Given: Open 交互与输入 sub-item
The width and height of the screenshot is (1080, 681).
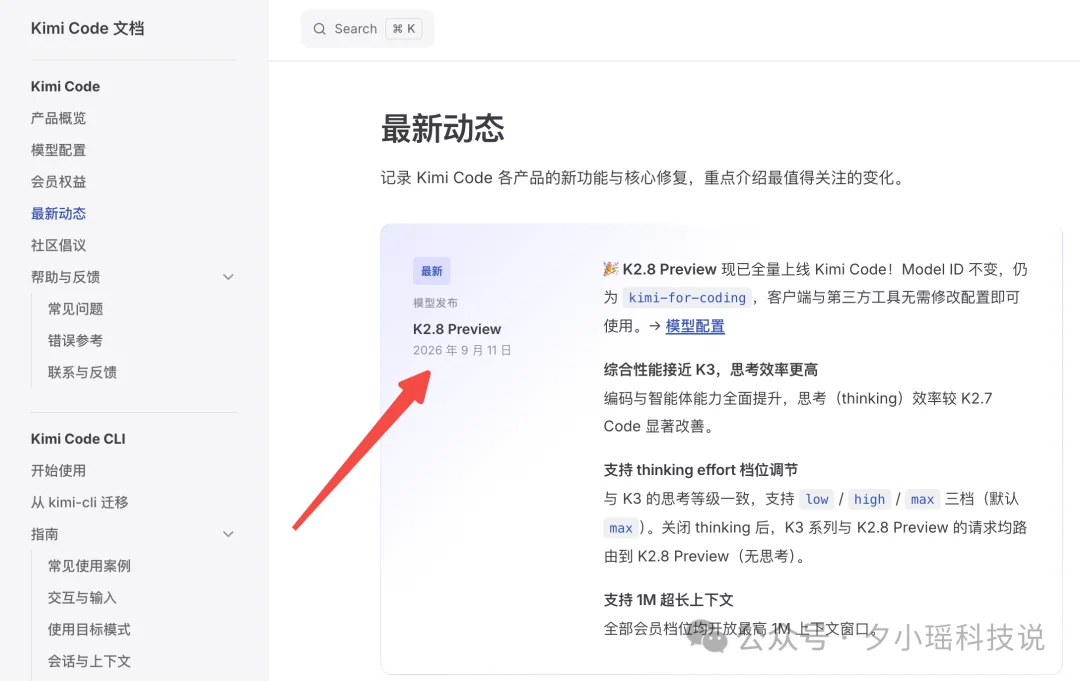Looking at the screenshot, I should [82, 597].
